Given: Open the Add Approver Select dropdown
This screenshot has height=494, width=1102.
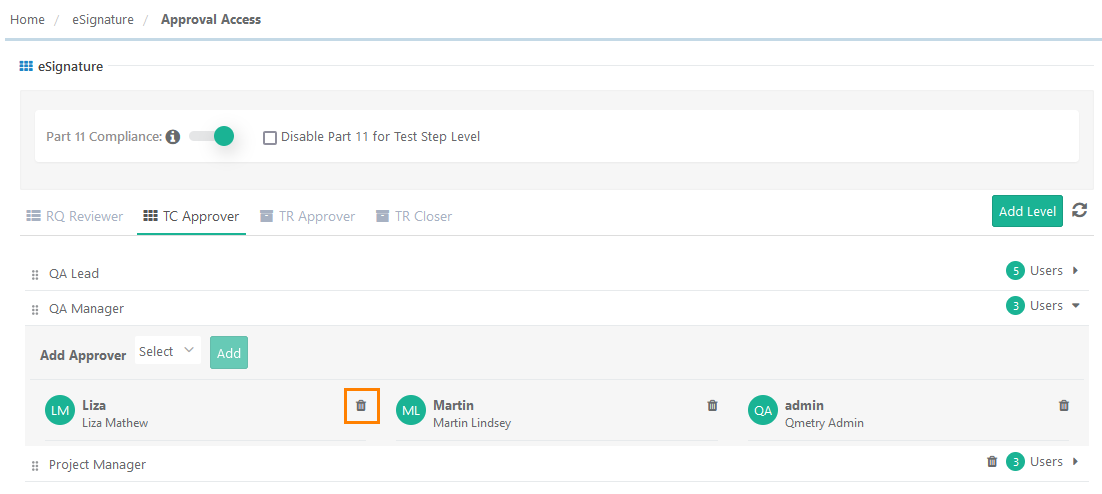Looking at the screenshot, I should tap(167, 352).
